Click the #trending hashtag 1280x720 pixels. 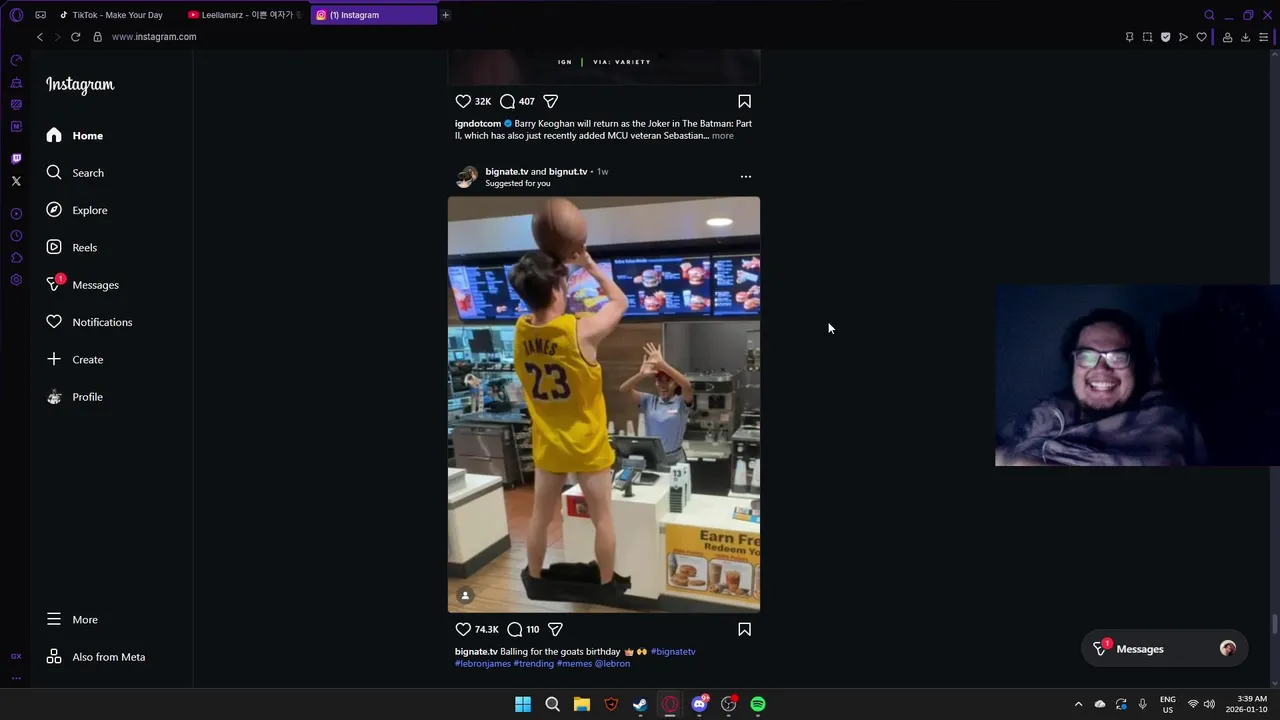[533, 664]
